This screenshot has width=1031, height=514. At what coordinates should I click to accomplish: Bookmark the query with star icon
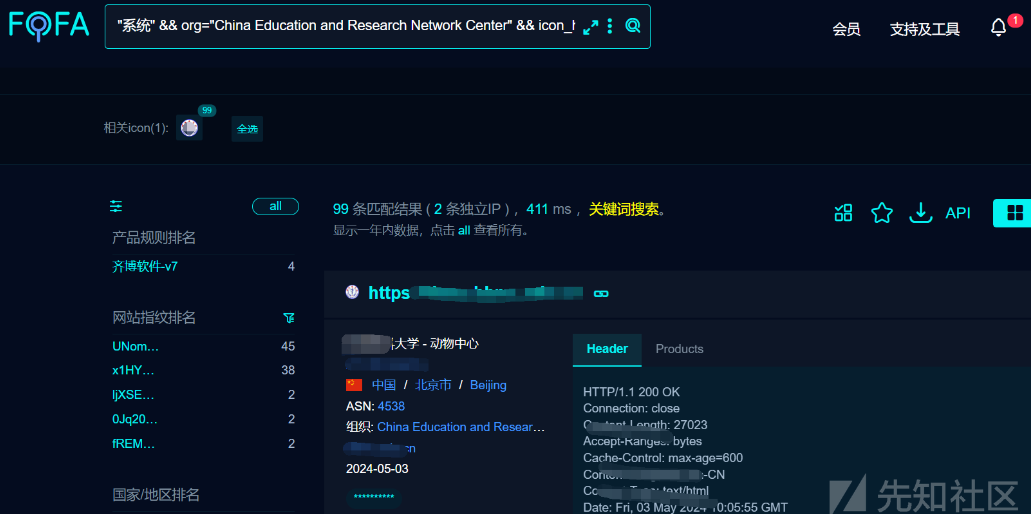point(882,212)
